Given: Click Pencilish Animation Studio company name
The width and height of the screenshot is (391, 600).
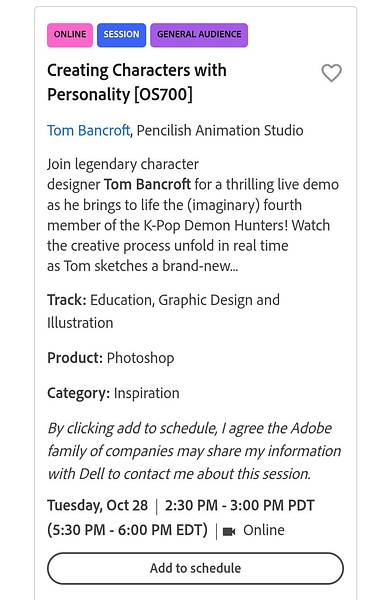Looking at the screenshot, I should click(x=220, y=130).
